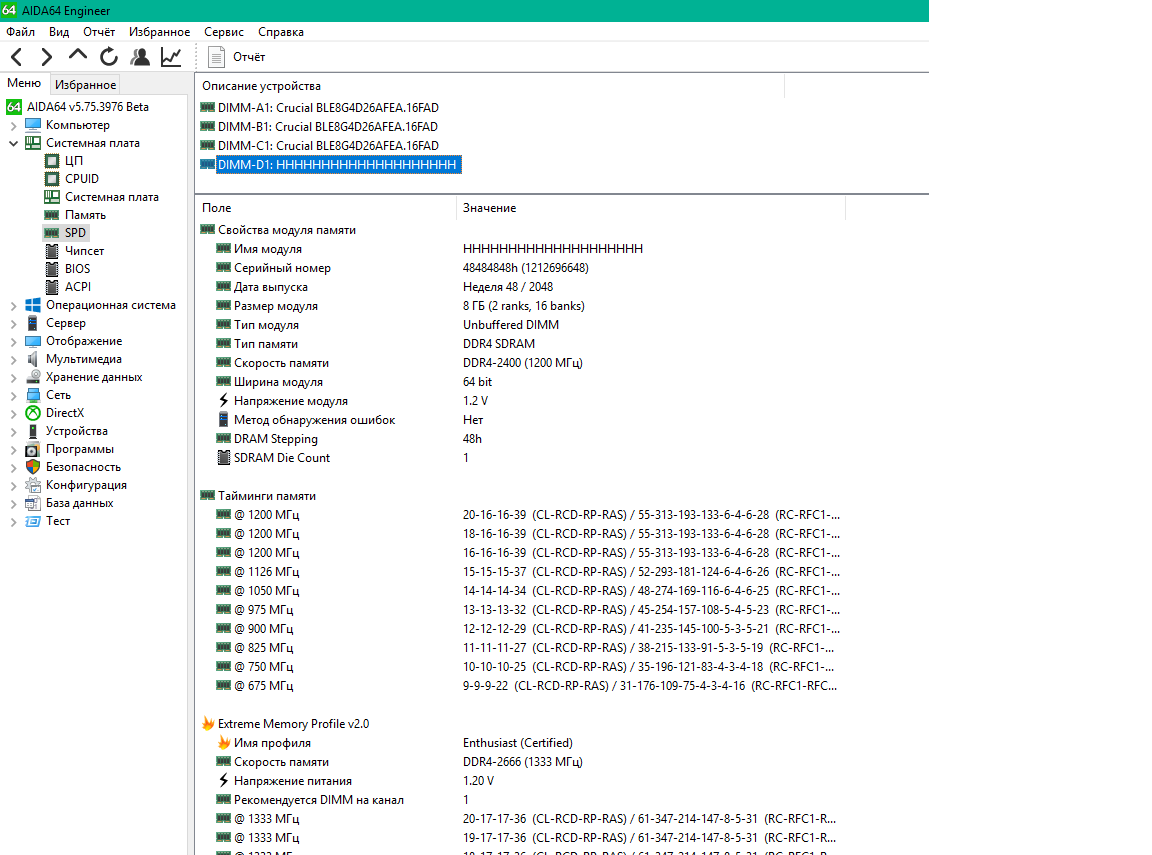Expand the Компьютер tree node
This screenshot has width=1152, height=855.
coord(13,126)
